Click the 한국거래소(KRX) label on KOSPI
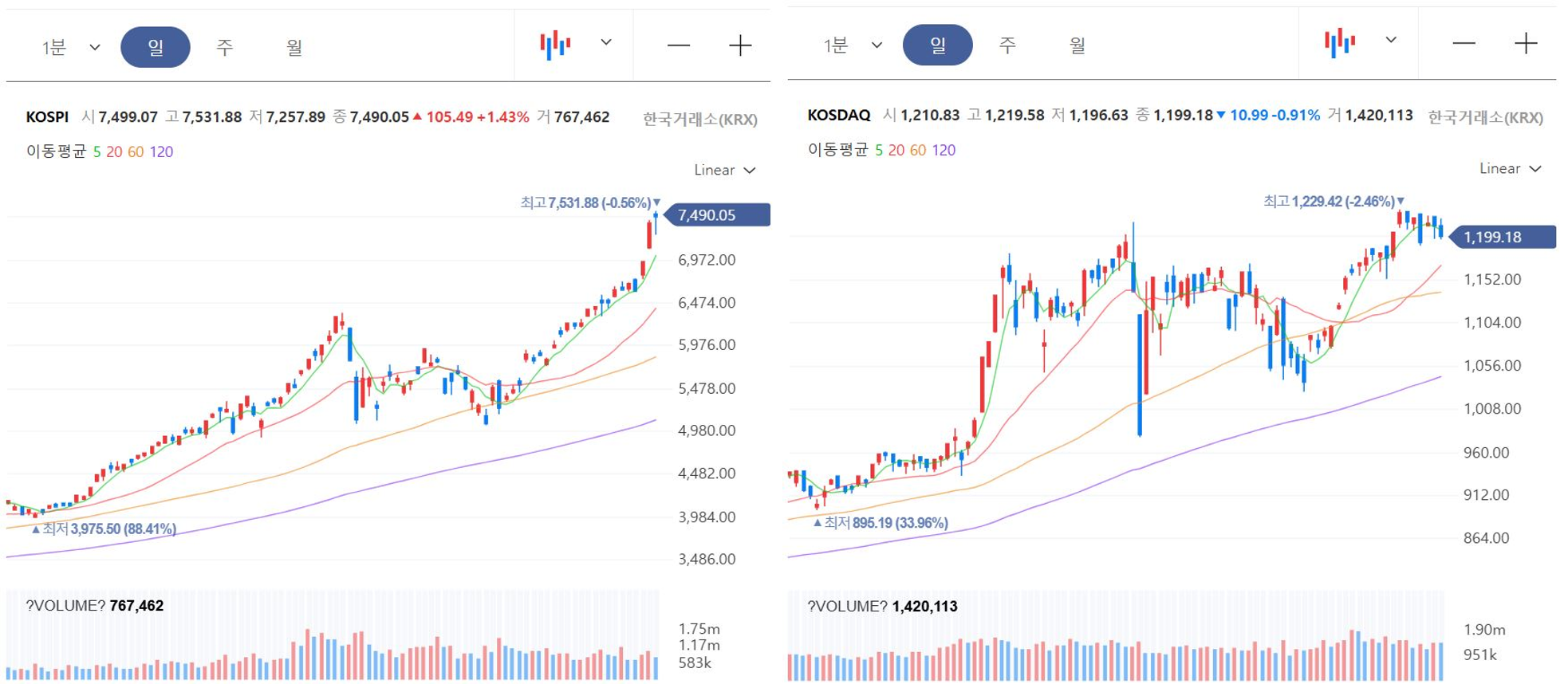 700,120
